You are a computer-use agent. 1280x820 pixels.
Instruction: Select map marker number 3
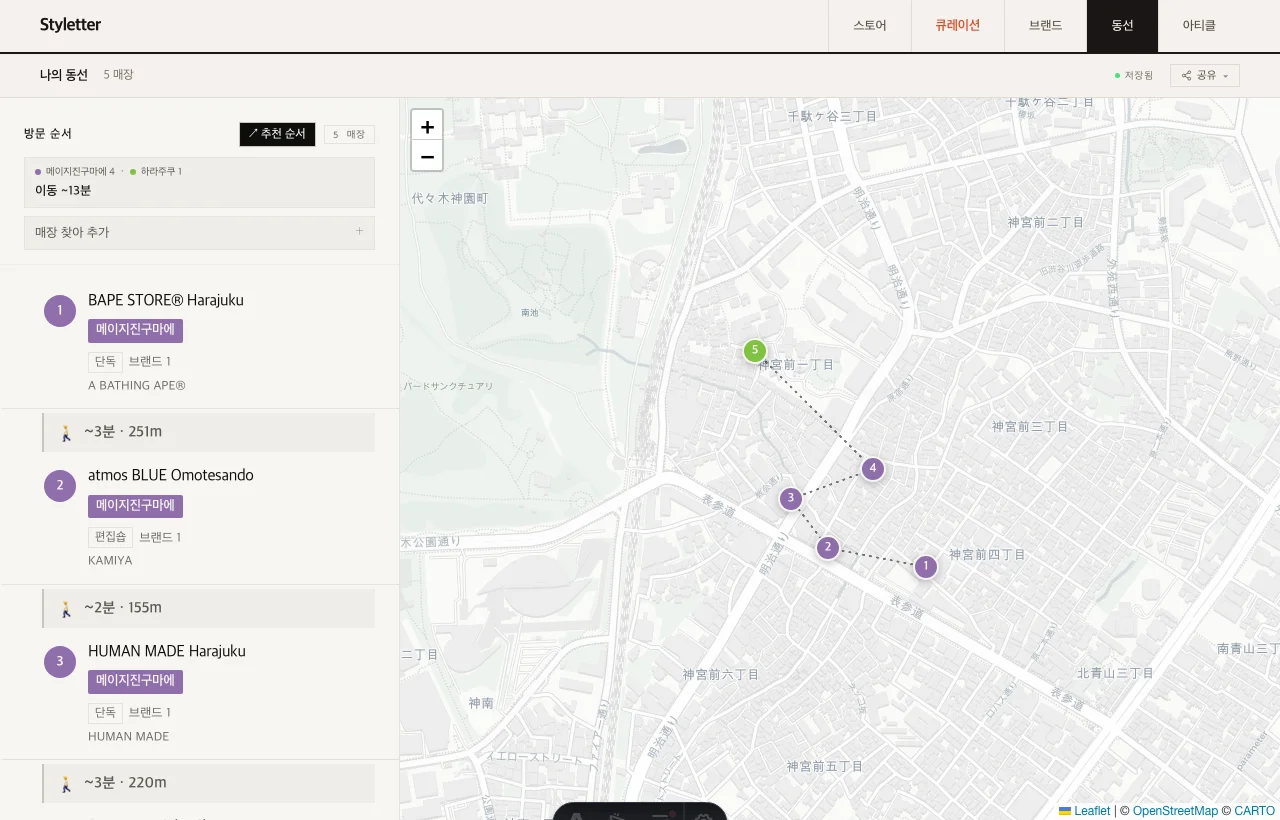point(791,498)
